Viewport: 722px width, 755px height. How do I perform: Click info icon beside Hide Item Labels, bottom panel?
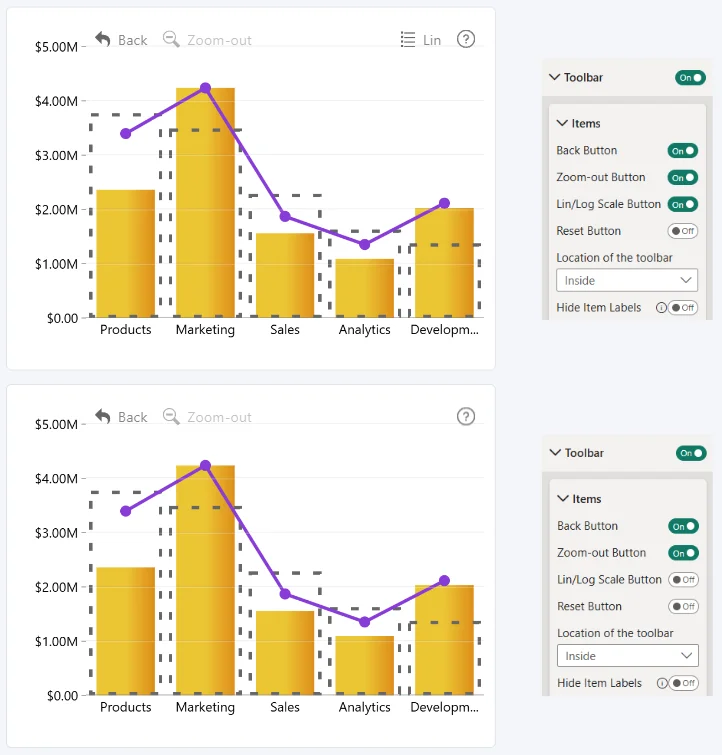pyautogui.click(x=662, y=683)
